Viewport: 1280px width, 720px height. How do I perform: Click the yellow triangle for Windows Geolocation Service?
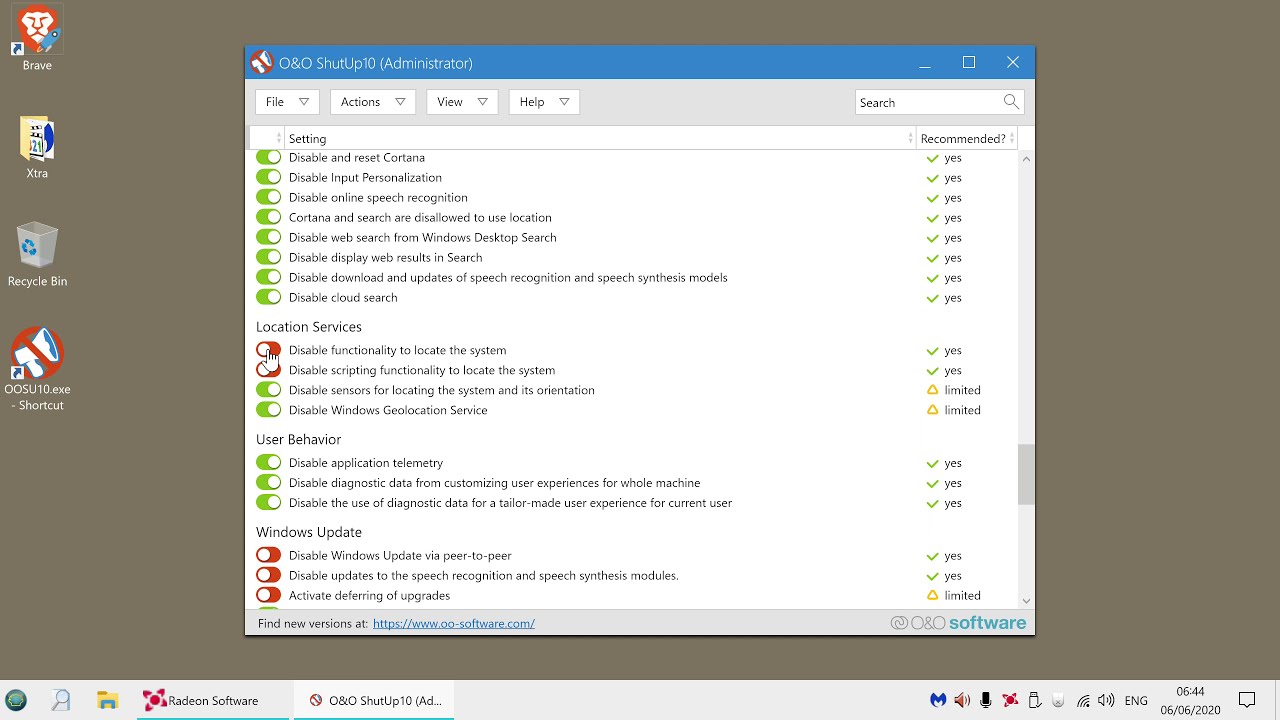(932, 410)
